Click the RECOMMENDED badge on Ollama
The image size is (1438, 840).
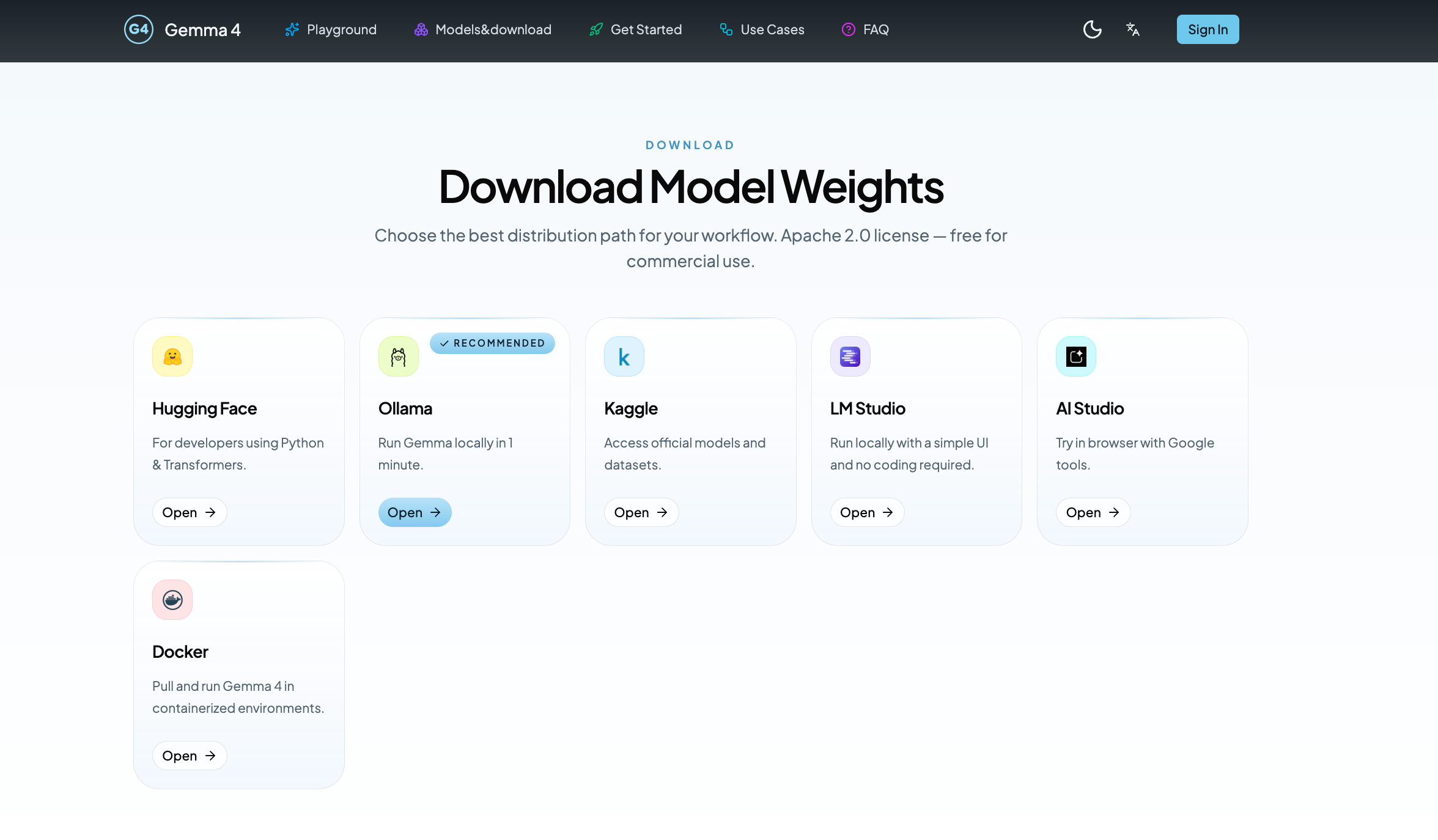coord(492,343)
